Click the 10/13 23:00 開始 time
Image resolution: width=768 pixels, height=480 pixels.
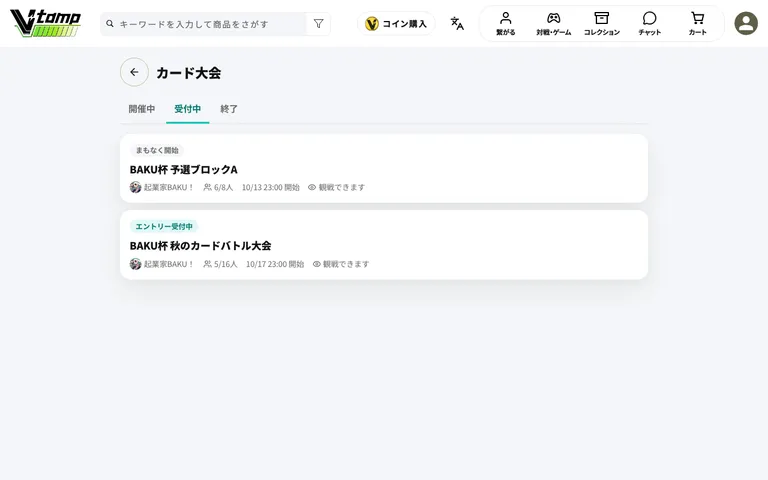click(270, 187)
